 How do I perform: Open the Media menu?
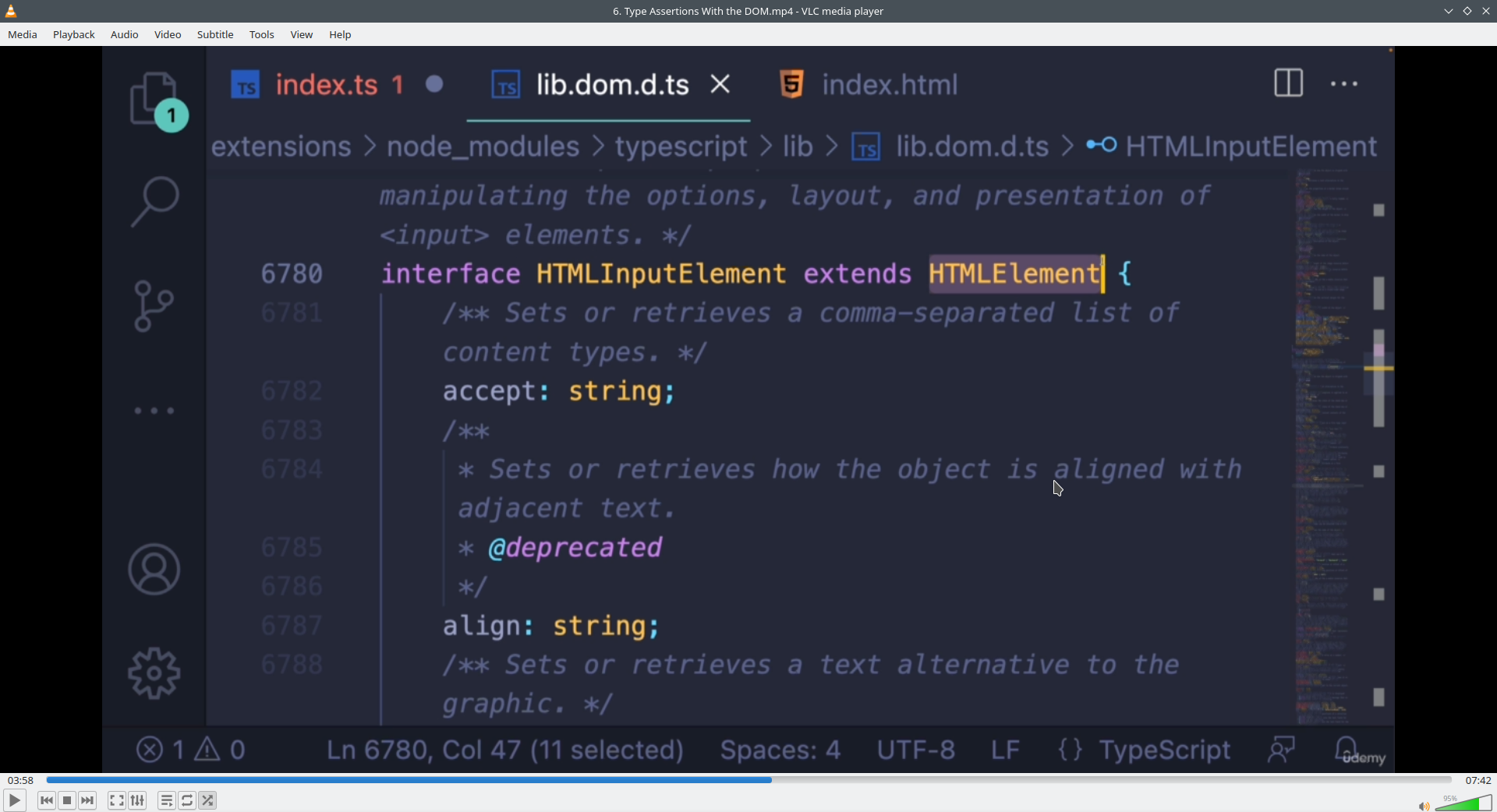tap(23, 34)
